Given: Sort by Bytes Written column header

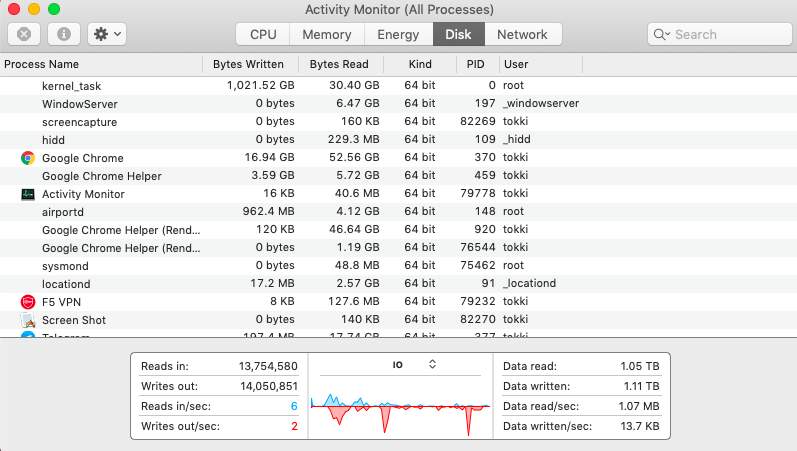Looking at the screenshot, I should tap(249, 64).
